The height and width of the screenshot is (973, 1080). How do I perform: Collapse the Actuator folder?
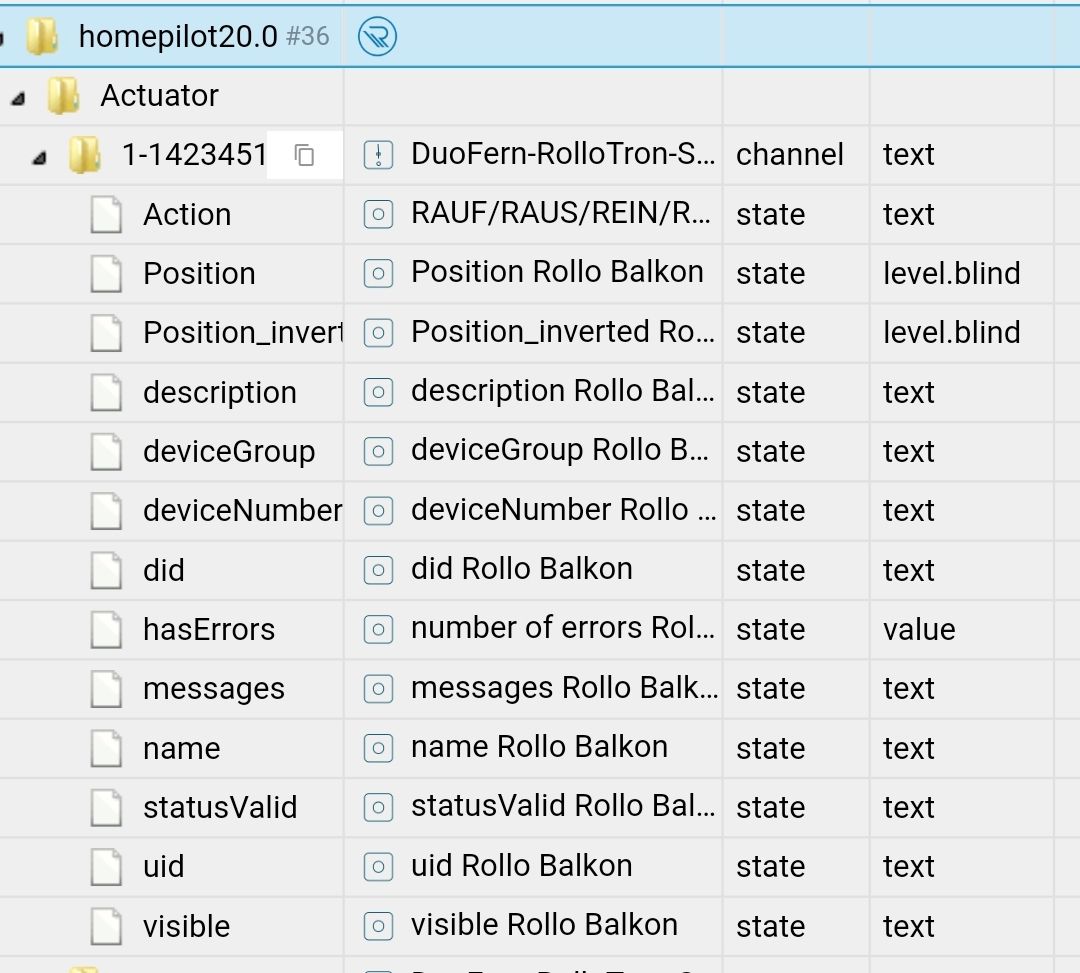point(20,97)
